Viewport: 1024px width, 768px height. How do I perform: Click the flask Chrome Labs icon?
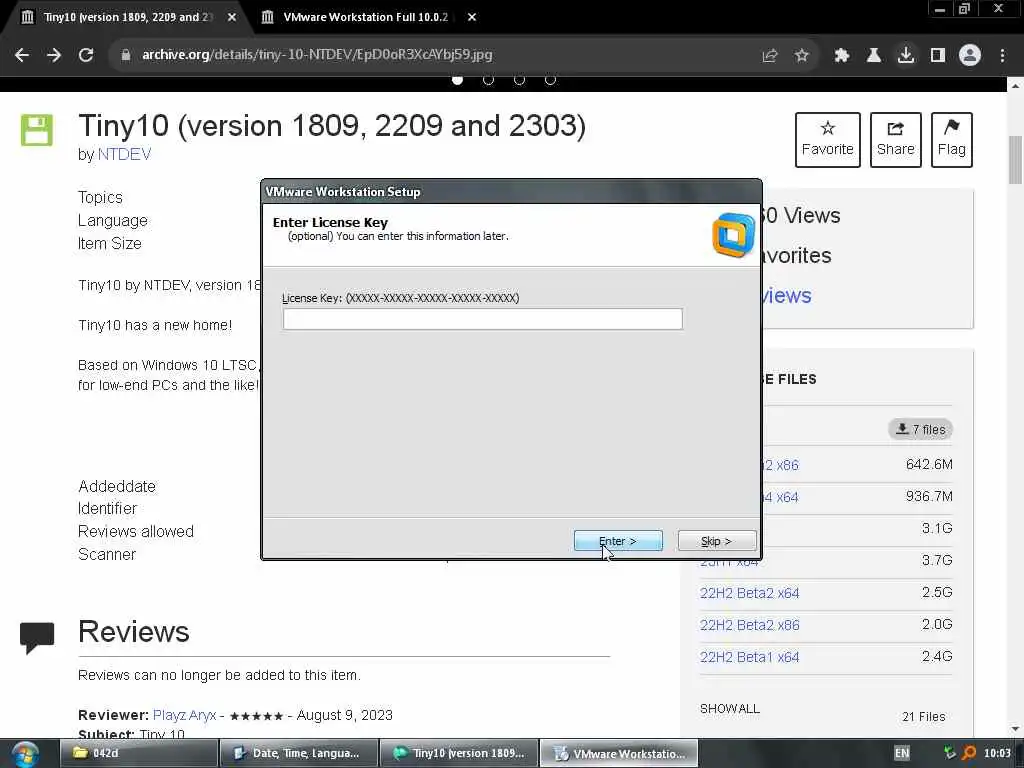coord(873,56)
